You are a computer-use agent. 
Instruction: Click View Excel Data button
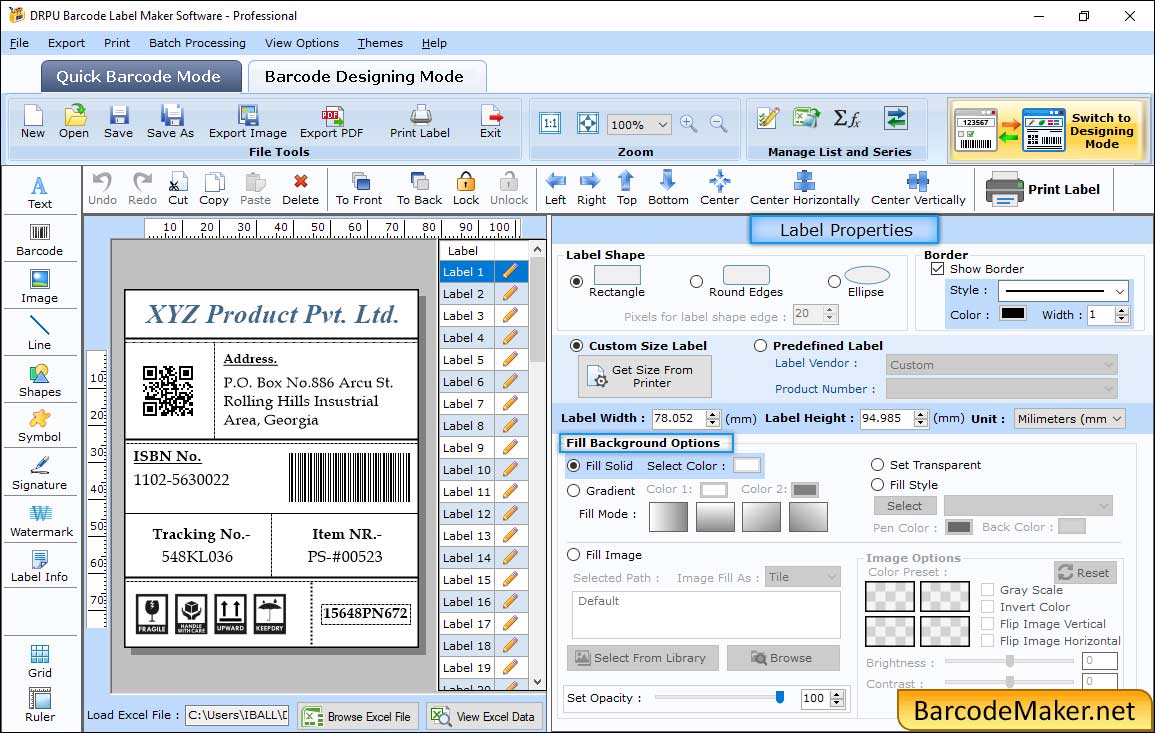click(x=484, y=716)
